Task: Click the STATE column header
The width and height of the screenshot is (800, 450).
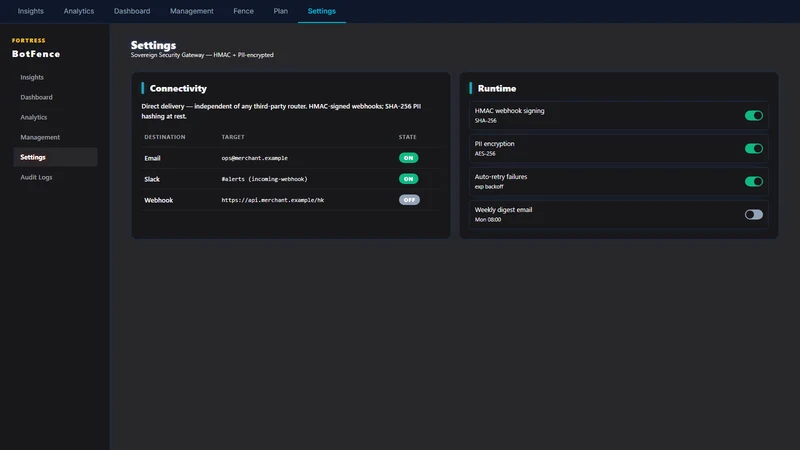Action: 407,137
